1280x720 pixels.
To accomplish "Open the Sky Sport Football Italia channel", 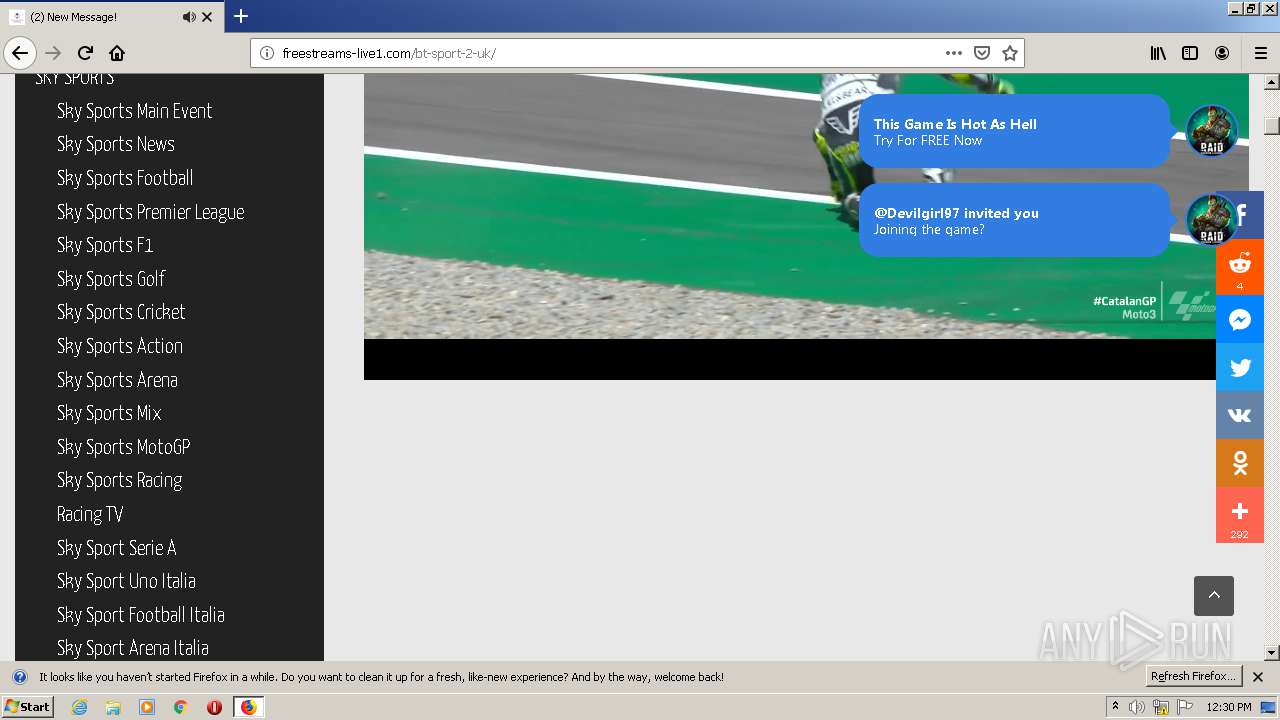I will 141,615.
